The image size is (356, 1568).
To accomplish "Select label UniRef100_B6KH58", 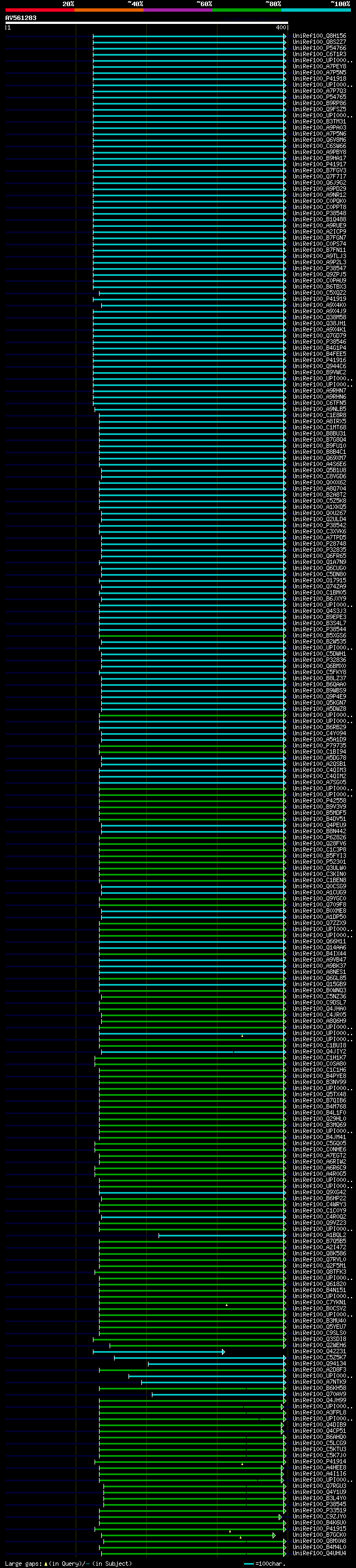I will tap(319, 1388).
